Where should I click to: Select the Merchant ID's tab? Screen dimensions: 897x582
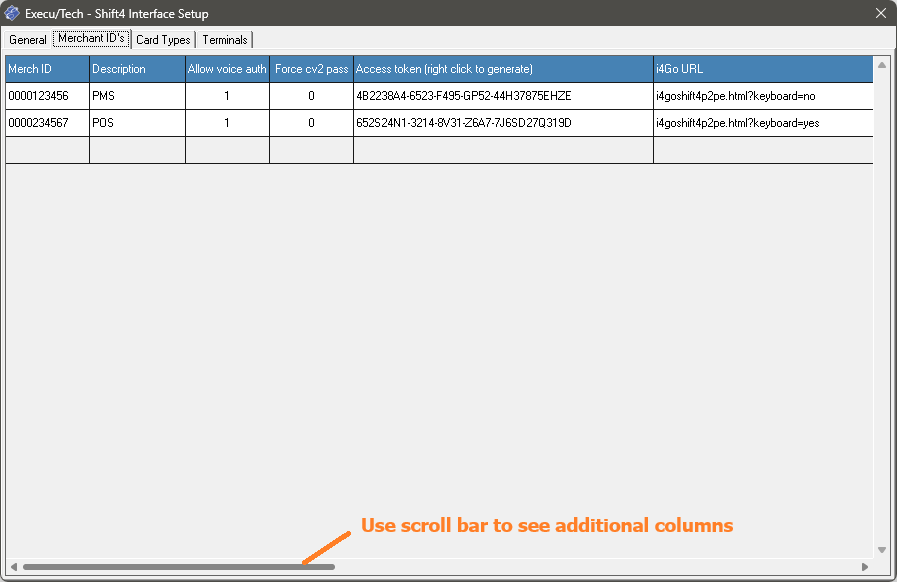pos(91,38)
